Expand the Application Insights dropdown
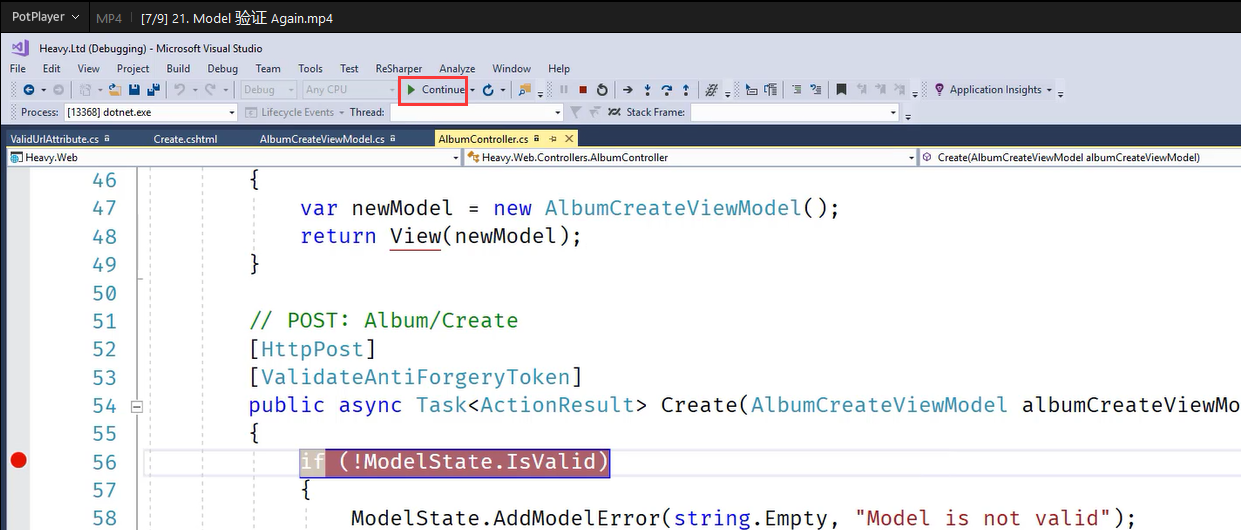The width and height of the screenshot is (1241, 530). pos(1049,90)
